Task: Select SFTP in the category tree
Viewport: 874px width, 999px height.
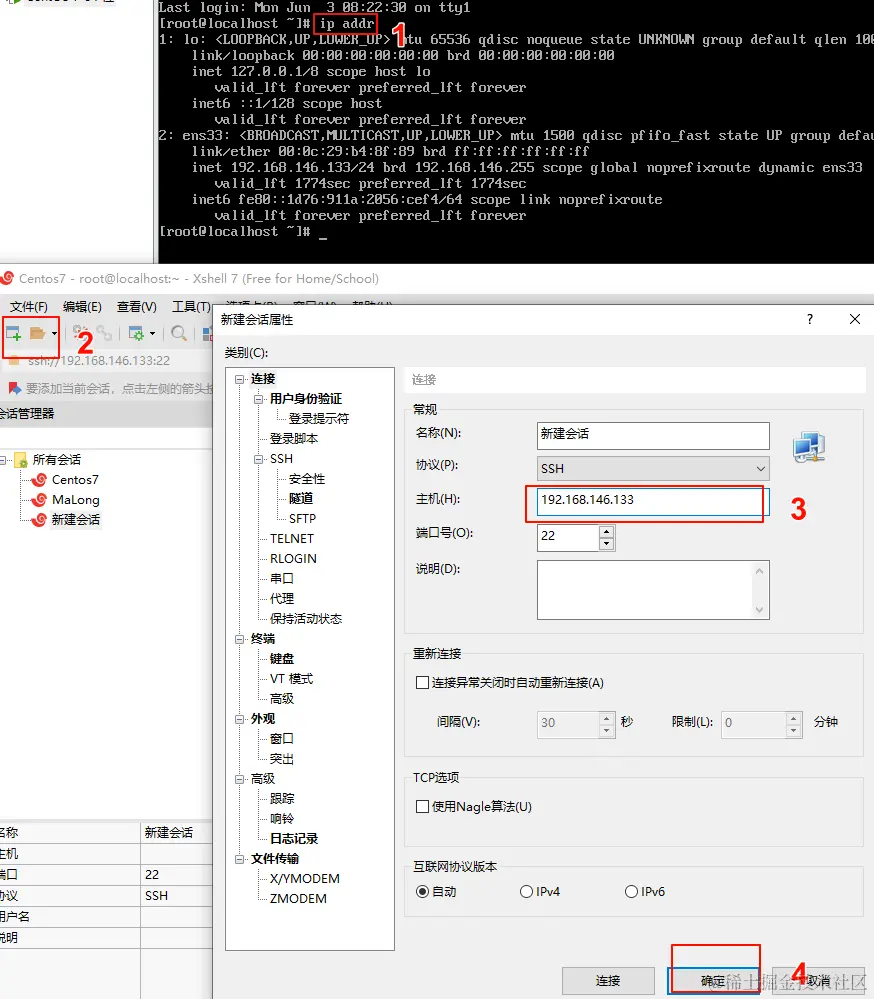Action: click(x=303, y=519)
